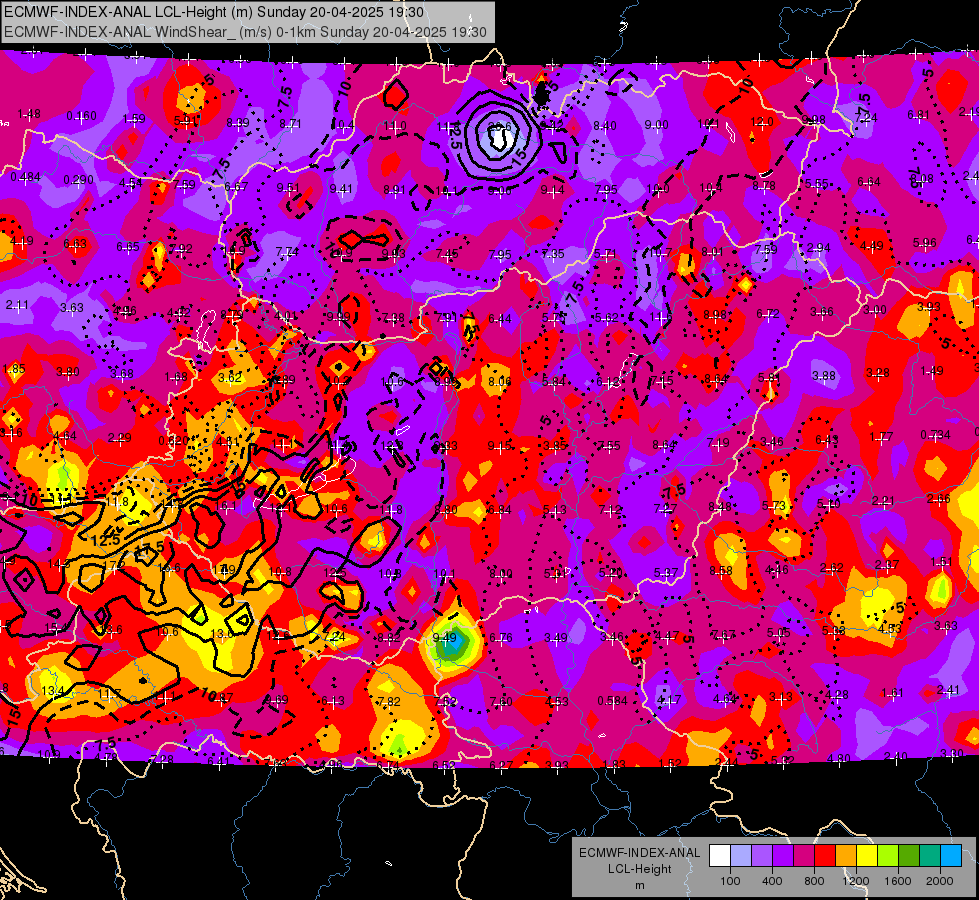Click the '1600' legend tick label
Image resolution: width=979 pixels, height=900 pixels.
coord(898,881)
